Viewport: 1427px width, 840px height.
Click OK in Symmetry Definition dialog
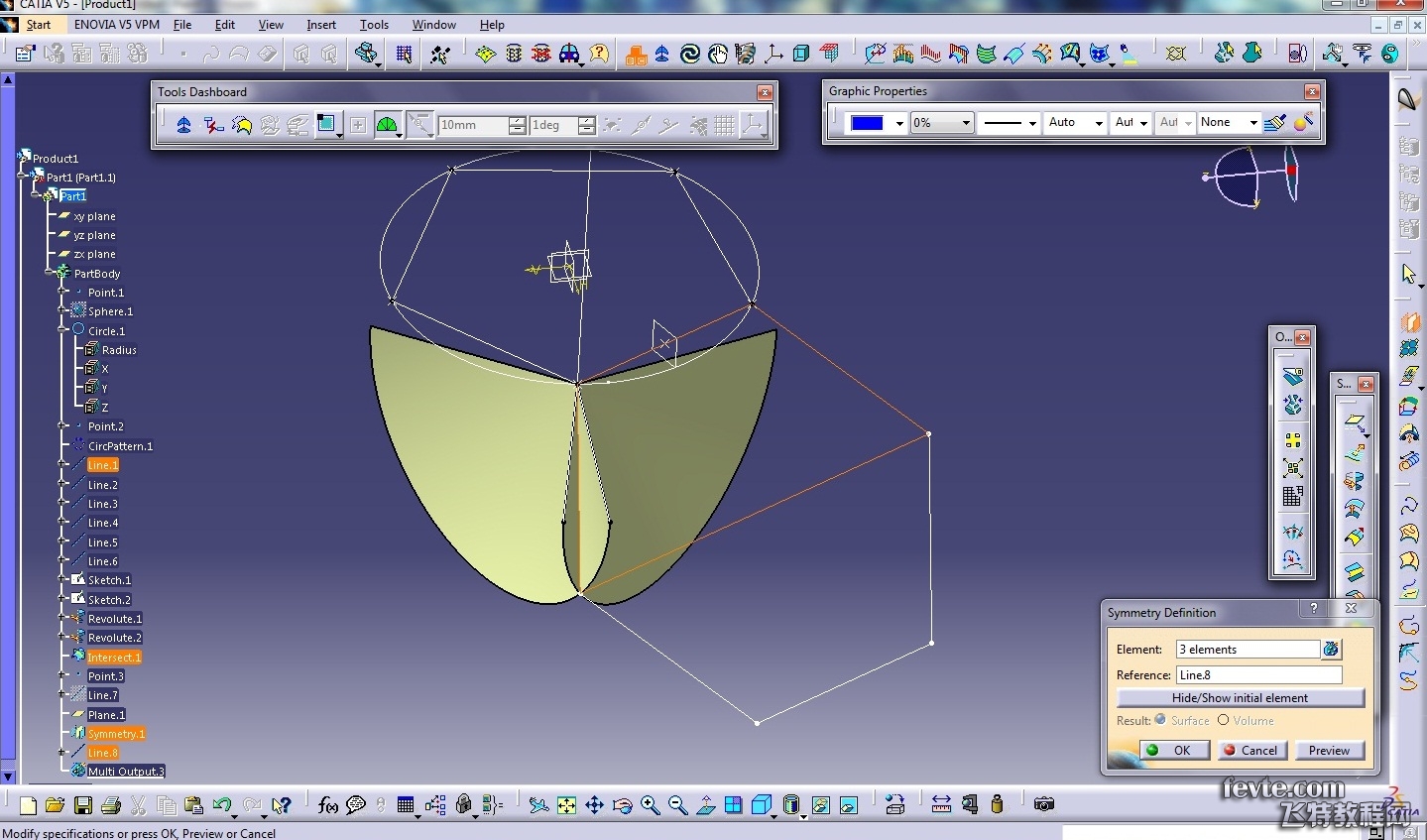click(1173, 751)
